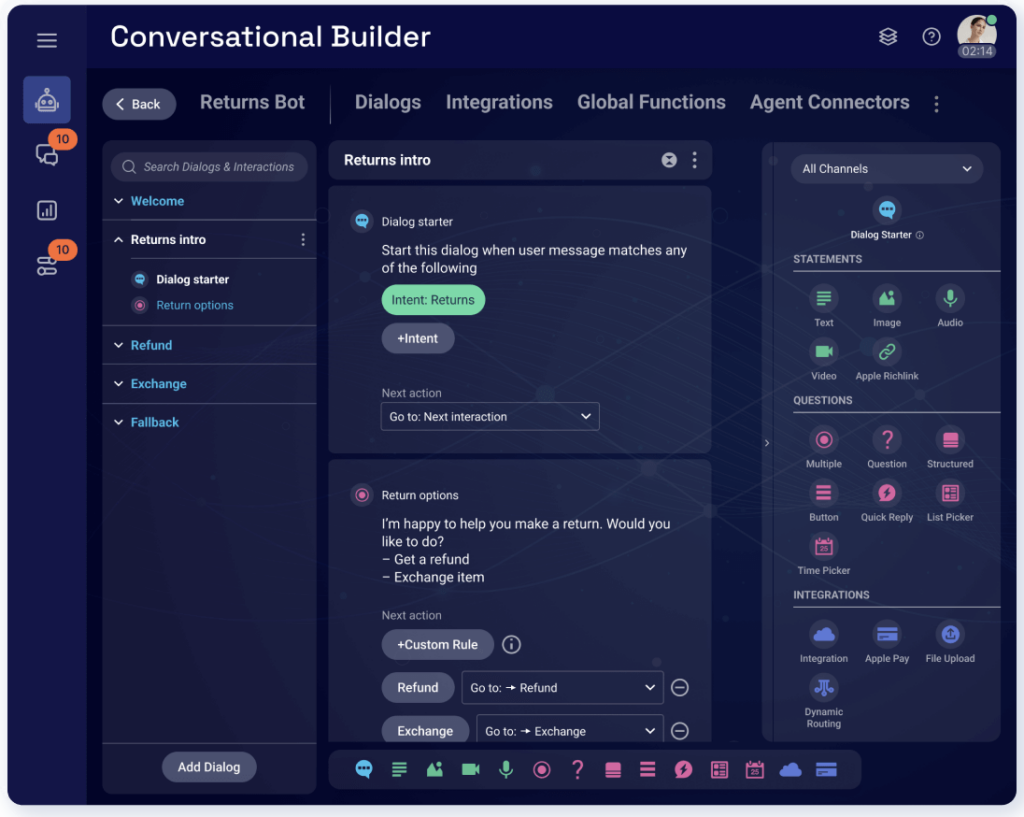Screen dimensions: 1024x817
Task: Remove the Refund rule with minus icon
Action: pyautogui.click(x=680, y=688)
